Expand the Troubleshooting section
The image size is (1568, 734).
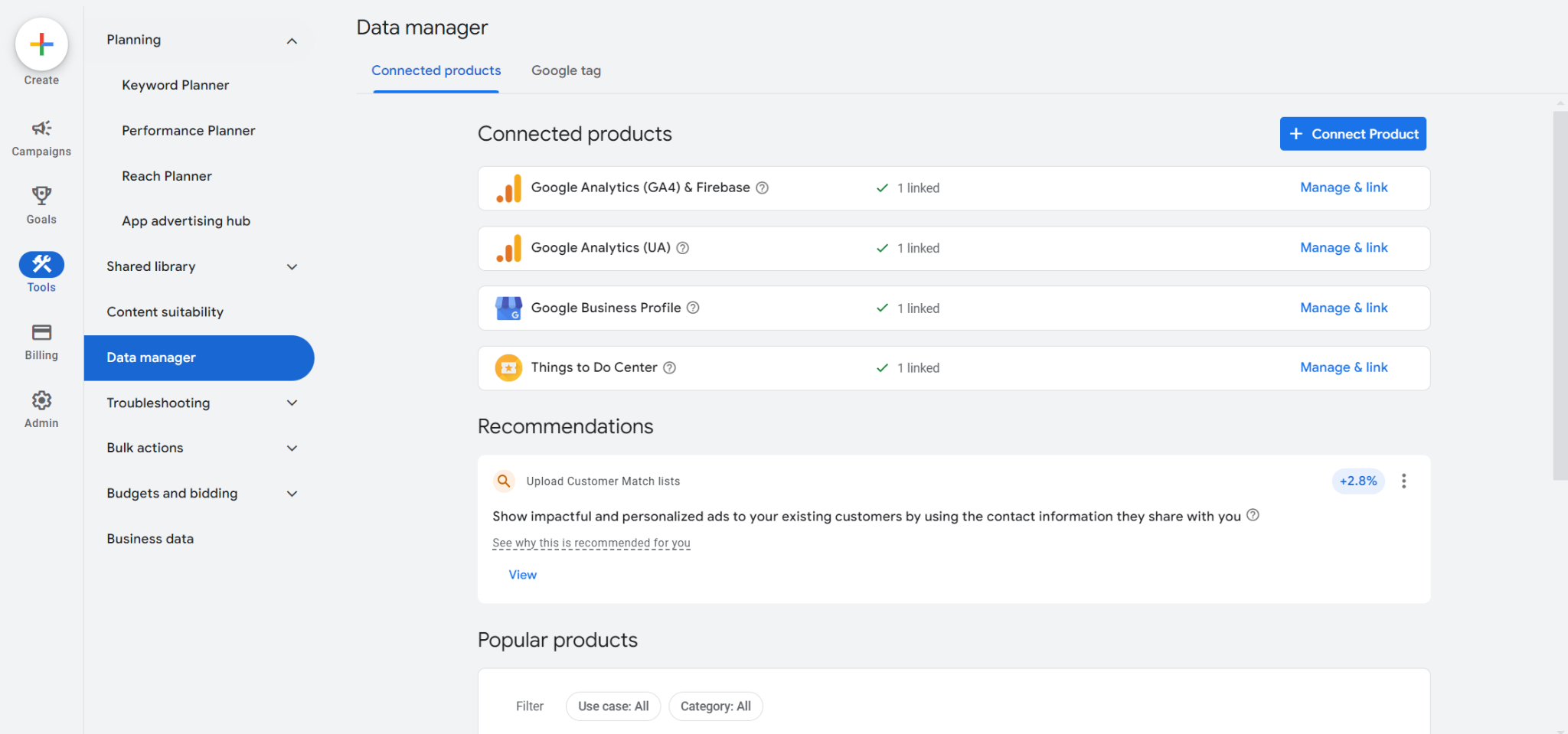tap(292, 403)
